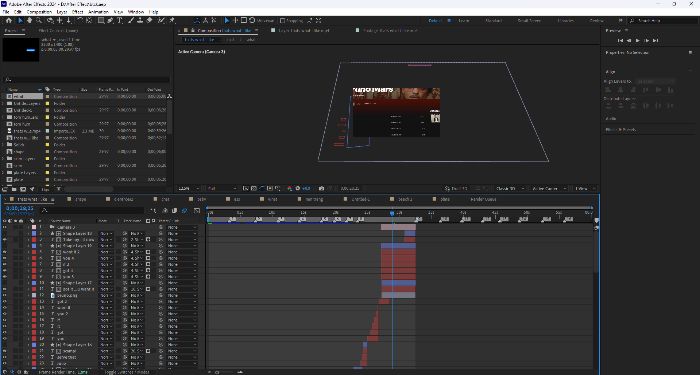Select the Puppet Pin tool

[x=172, y=21]
